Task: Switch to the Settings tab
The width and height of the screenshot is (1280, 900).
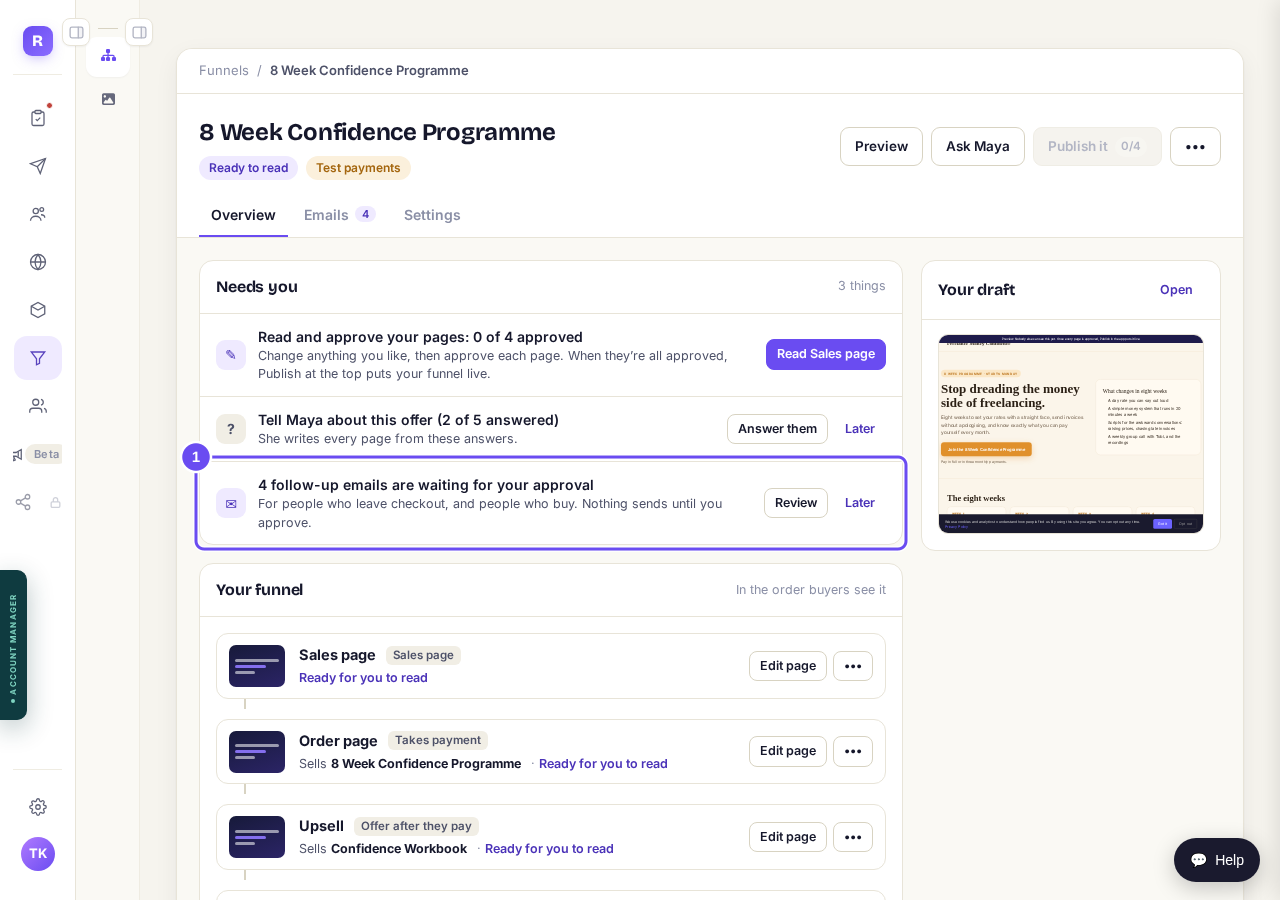Action: [432, 215]
